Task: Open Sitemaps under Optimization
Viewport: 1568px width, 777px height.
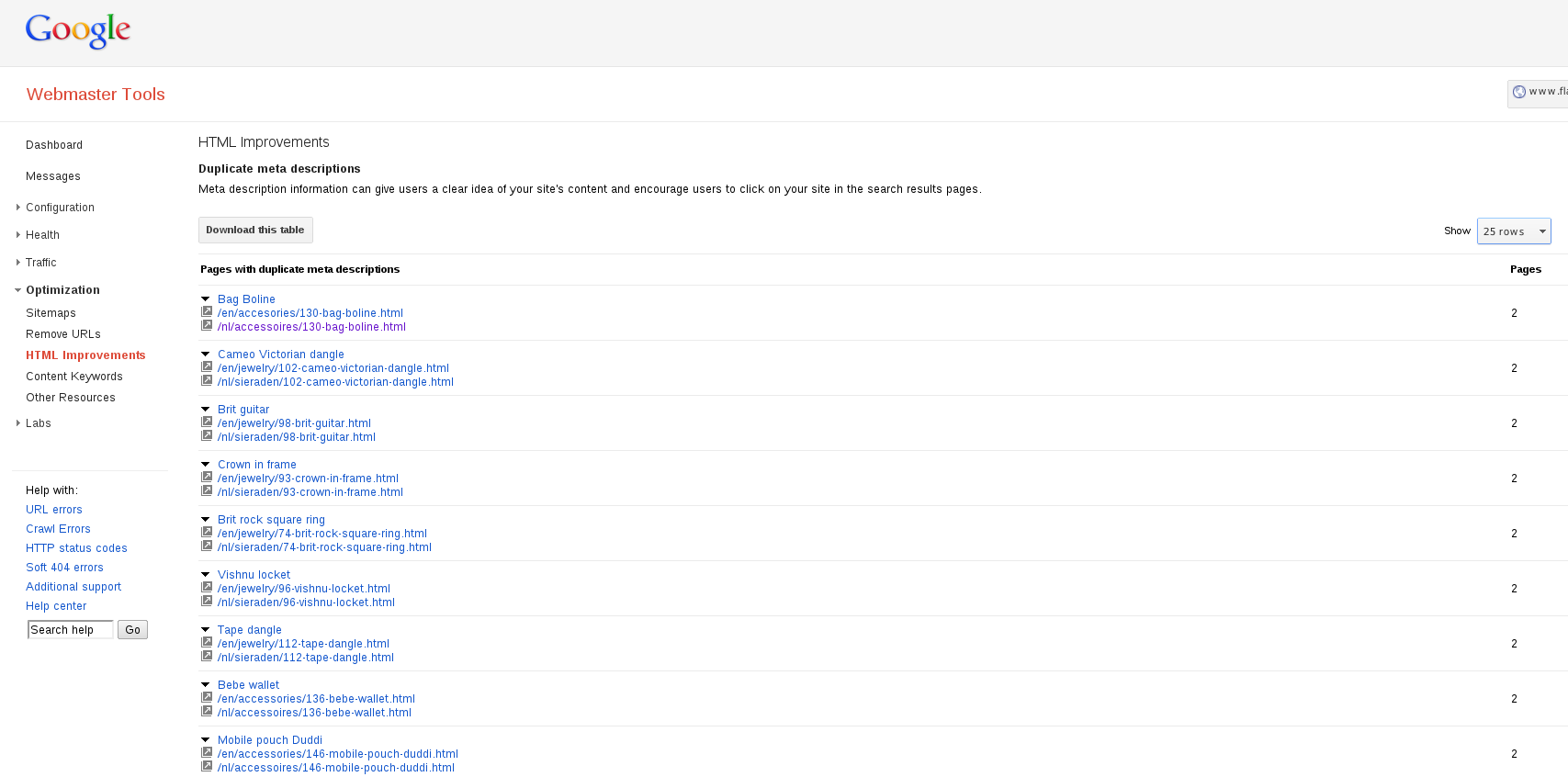Action: pyautogui.click(x=51, y=313)
